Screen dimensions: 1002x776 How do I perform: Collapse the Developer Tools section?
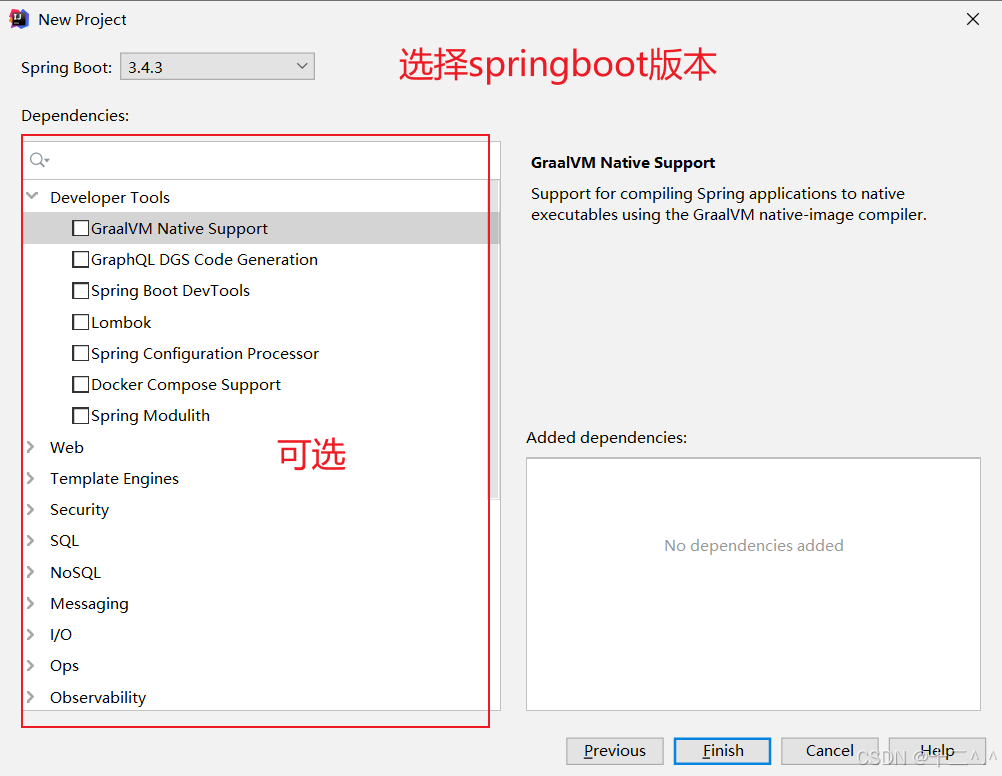tap(31, 196)
